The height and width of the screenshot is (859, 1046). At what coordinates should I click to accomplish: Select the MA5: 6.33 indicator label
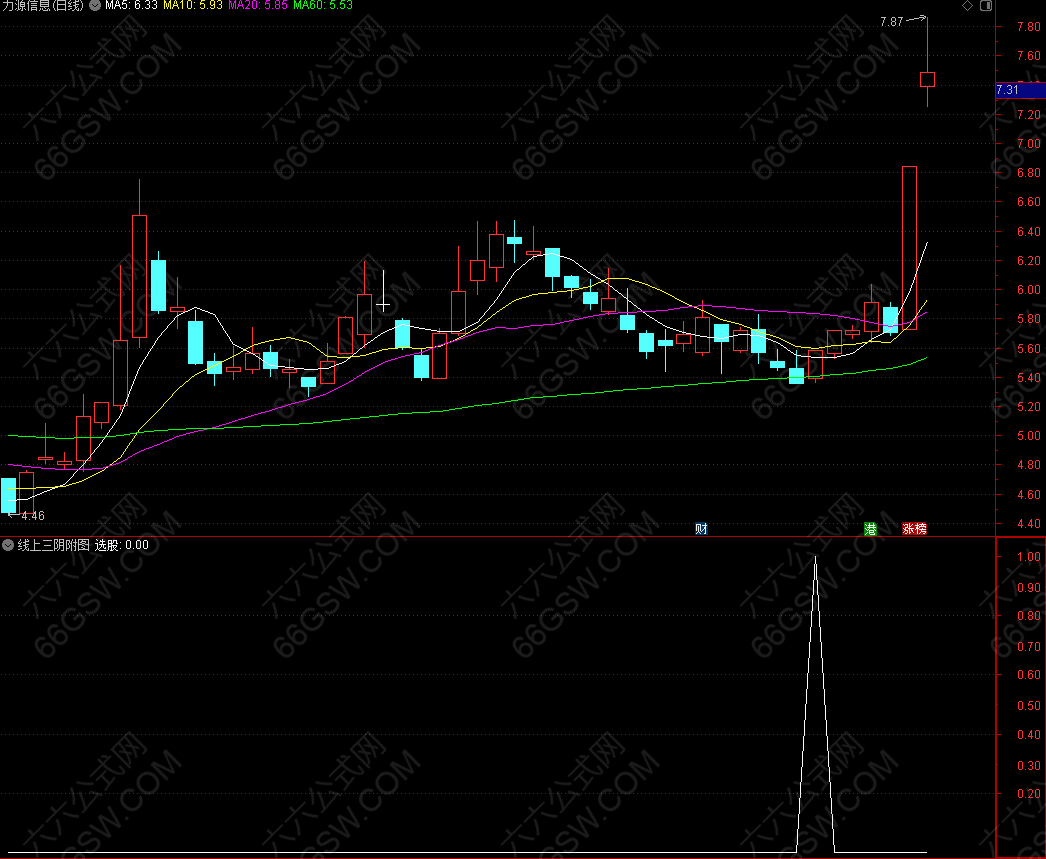pos(131,5)
